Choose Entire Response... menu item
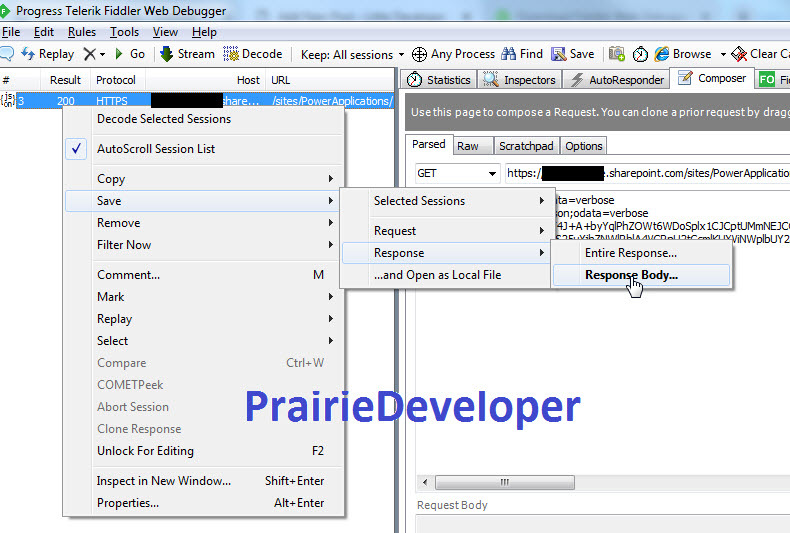This screenshot has width=790, height=533. coord(641,253)
